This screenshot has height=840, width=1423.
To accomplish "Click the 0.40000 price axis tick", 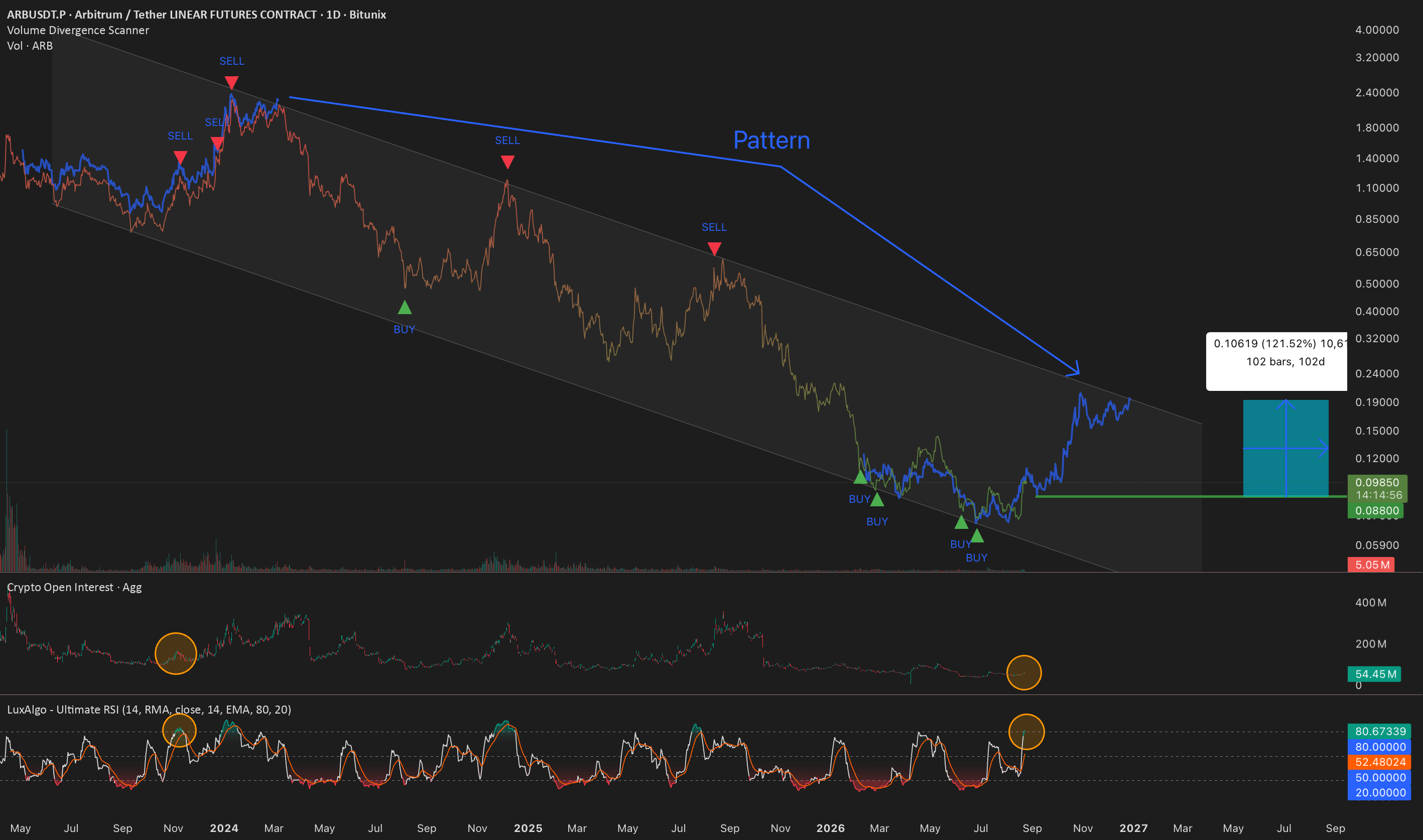I will click(x=1377, y=312).
